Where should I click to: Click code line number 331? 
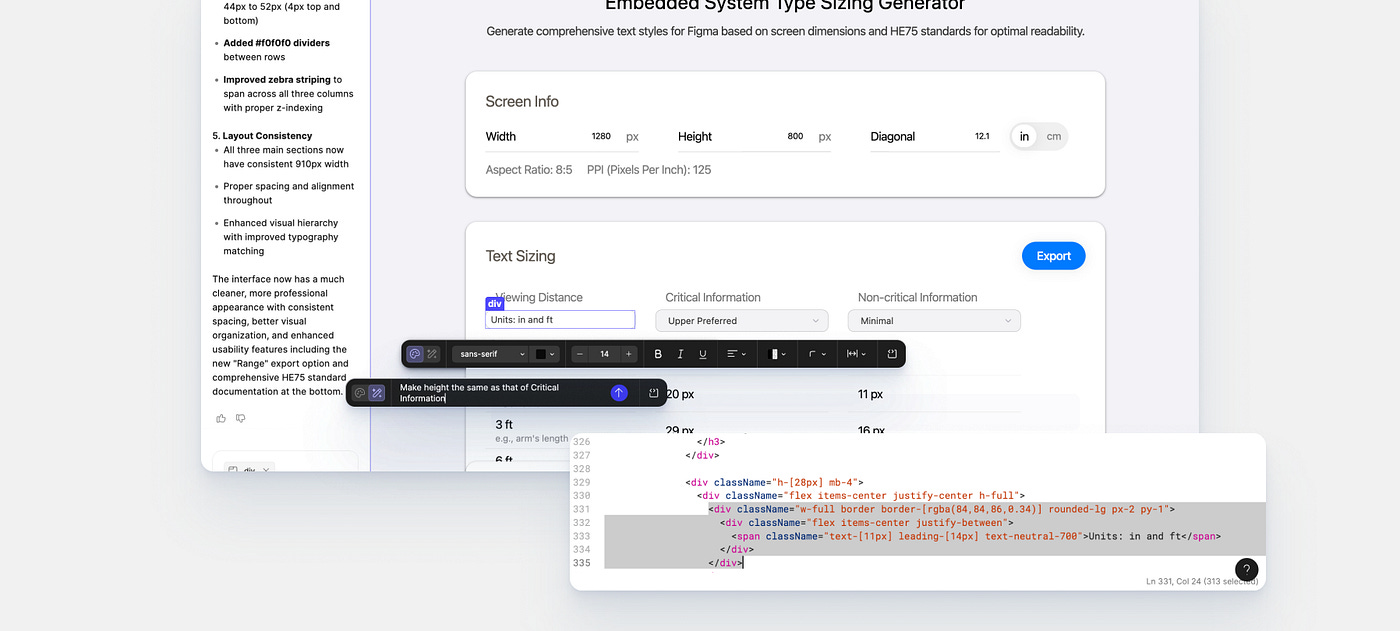coord(582,509)
